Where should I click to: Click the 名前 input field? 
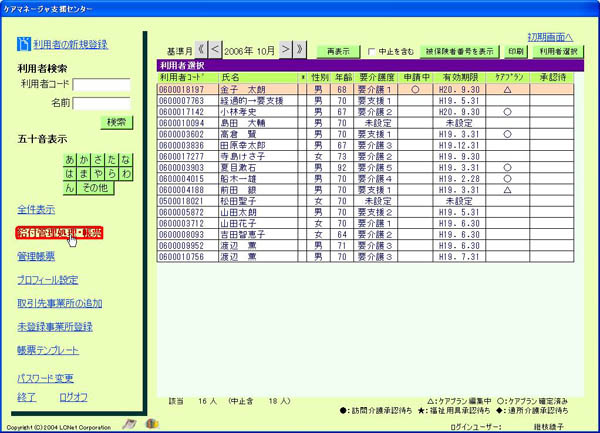click(101, 103)
